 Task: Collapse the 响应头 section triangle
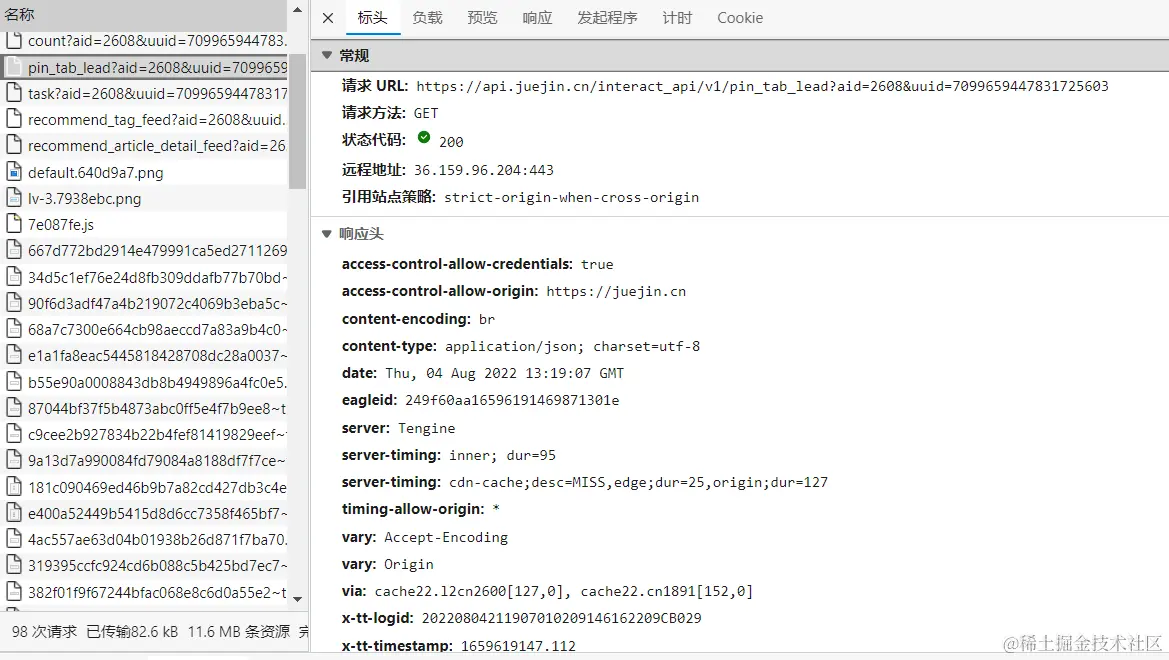coord(327,233)
